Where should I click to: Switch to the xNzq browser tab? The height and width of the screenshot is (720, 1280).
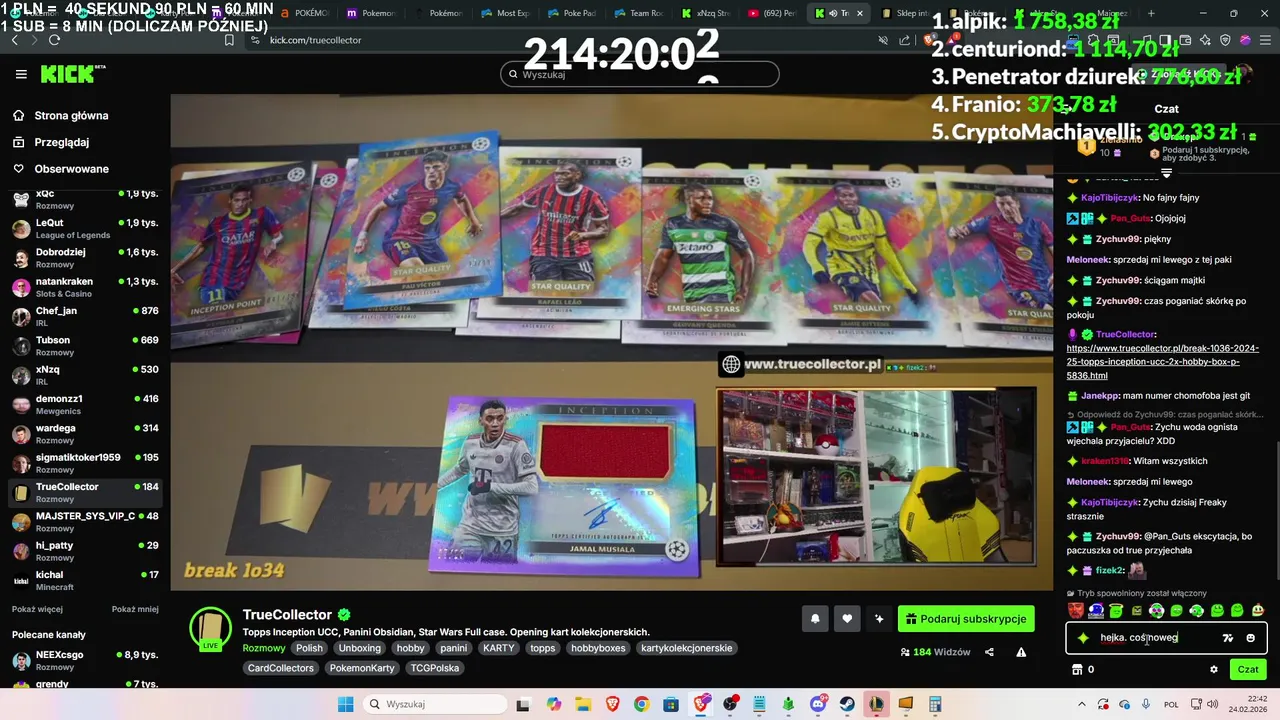click(x=706, y=13)
